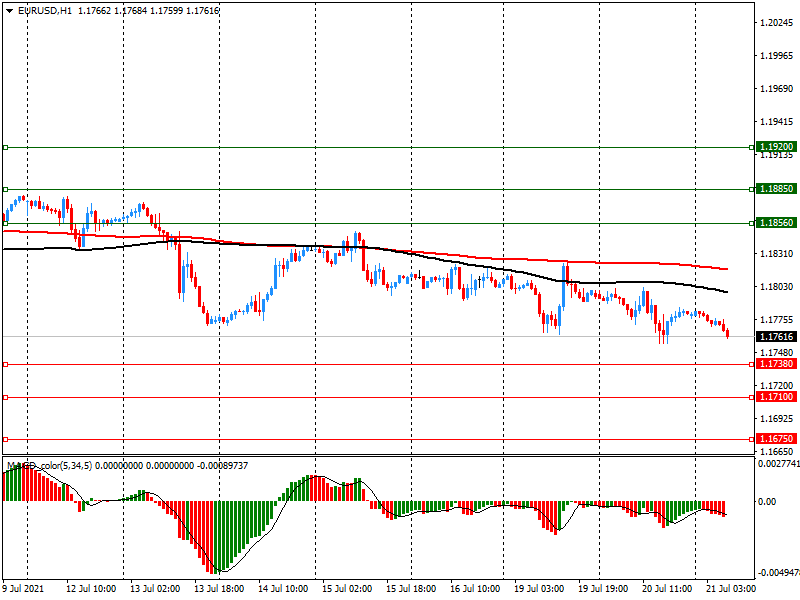Click the red 1.17100 price label

point(775,397)
